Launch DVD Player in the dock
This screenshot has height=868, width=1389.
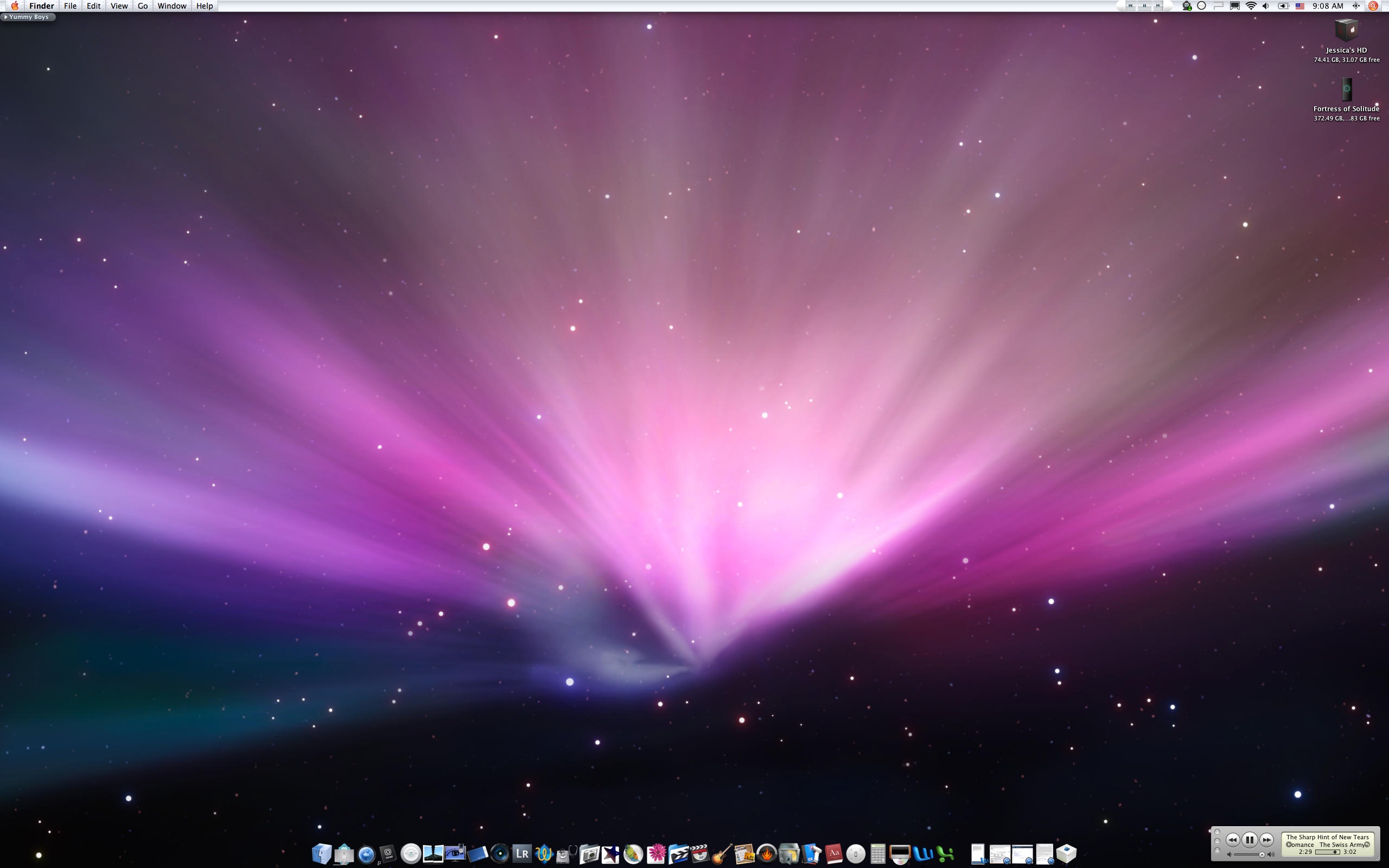click(x=900, y=854)
